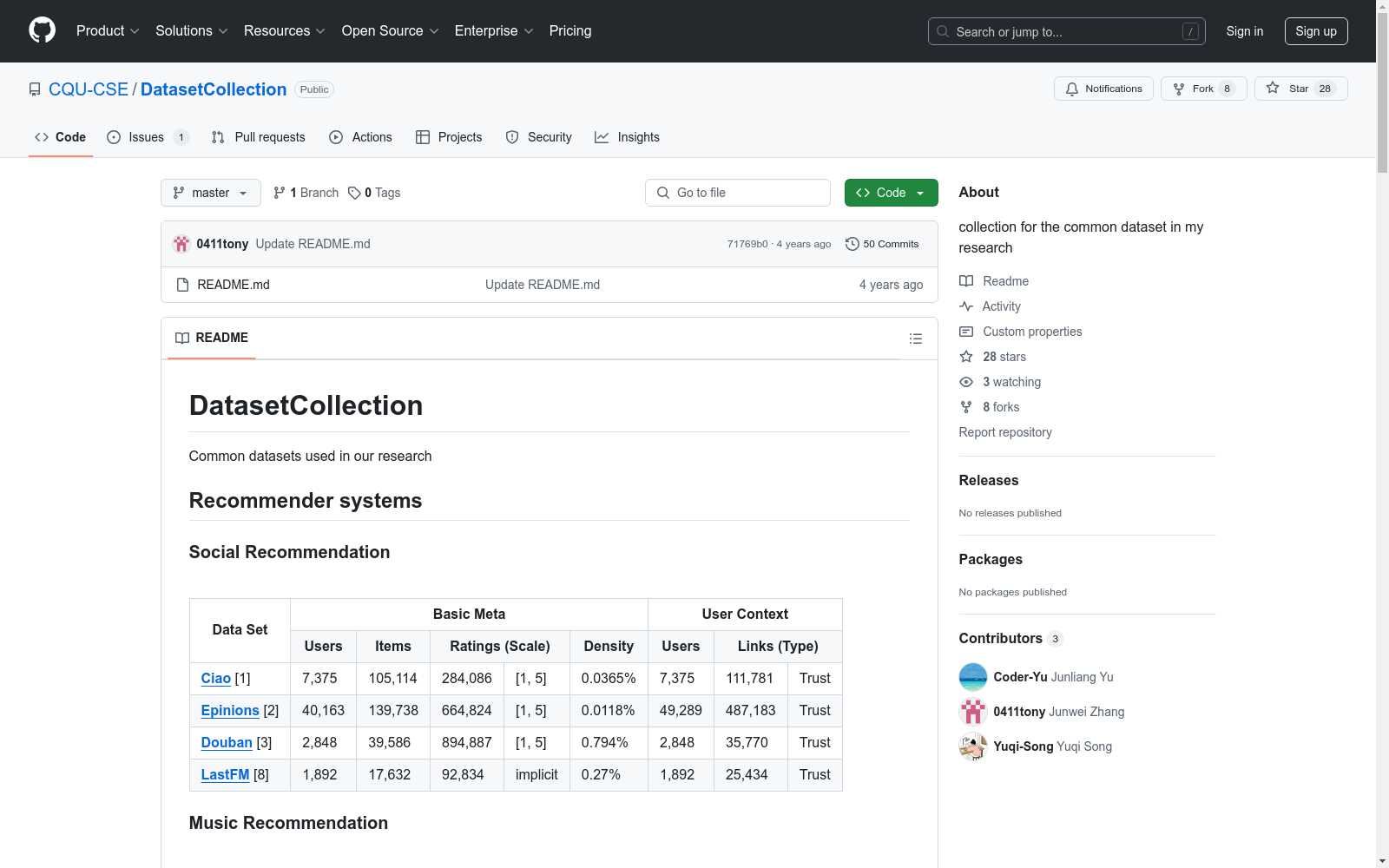The image size is (1389, 868).
Task: Open the DatasetCollection repo link
Action: 214,89
